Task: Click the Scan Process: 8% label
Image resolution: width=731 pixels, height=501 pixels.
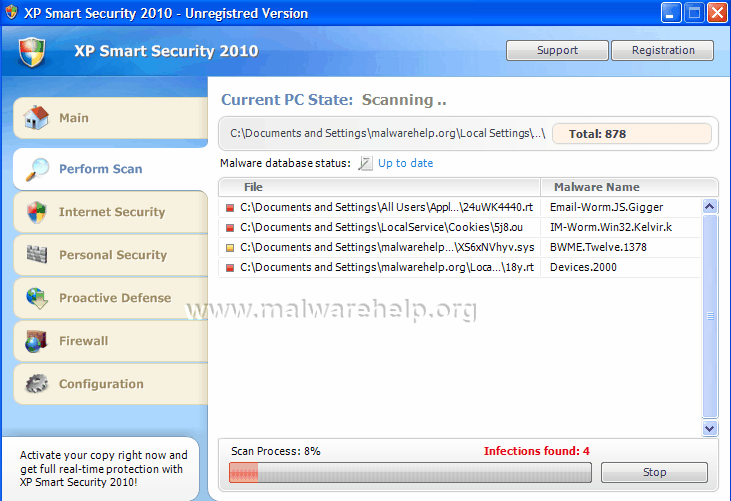Action: 276,451
